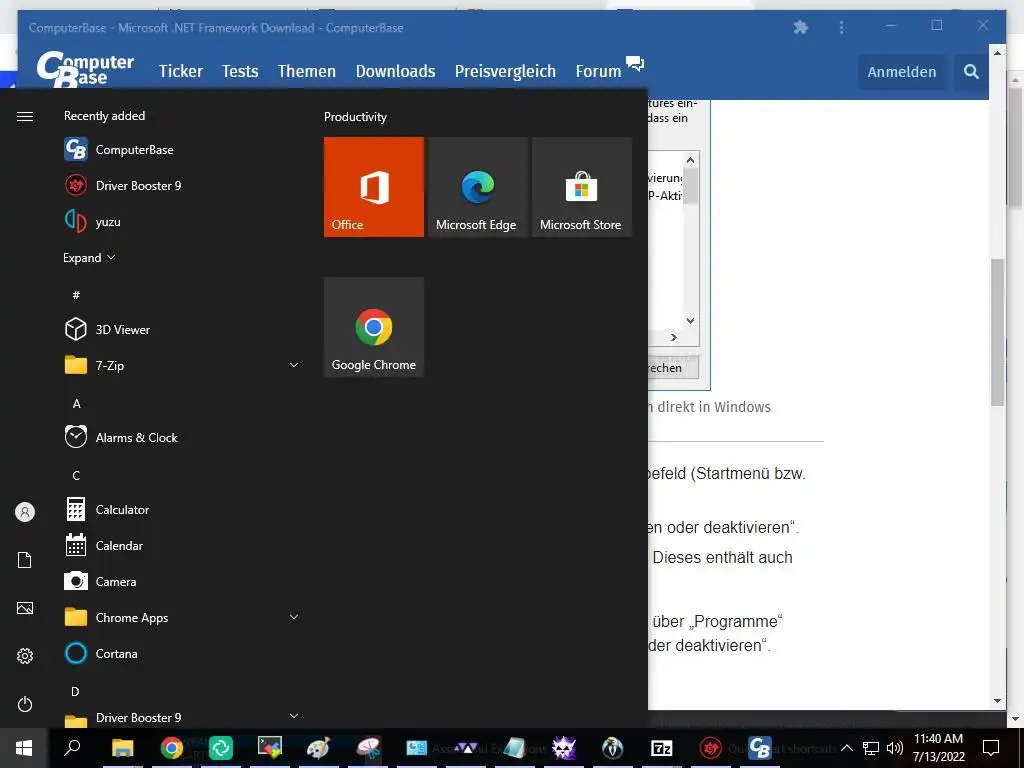Open Forum menu item
This screenshot has height=768, width=1024.
(x=598, y=71)
